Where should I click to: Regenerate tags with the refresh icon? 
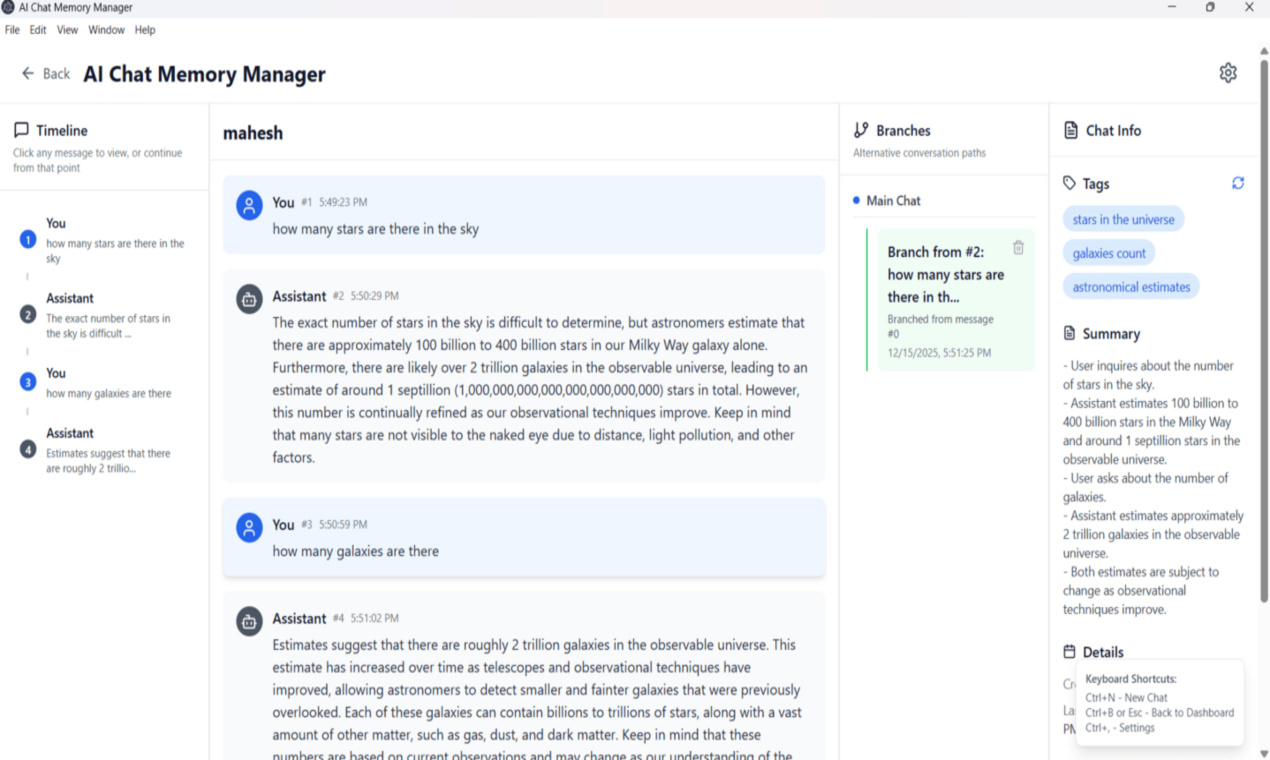click(x=1238, y=182)
